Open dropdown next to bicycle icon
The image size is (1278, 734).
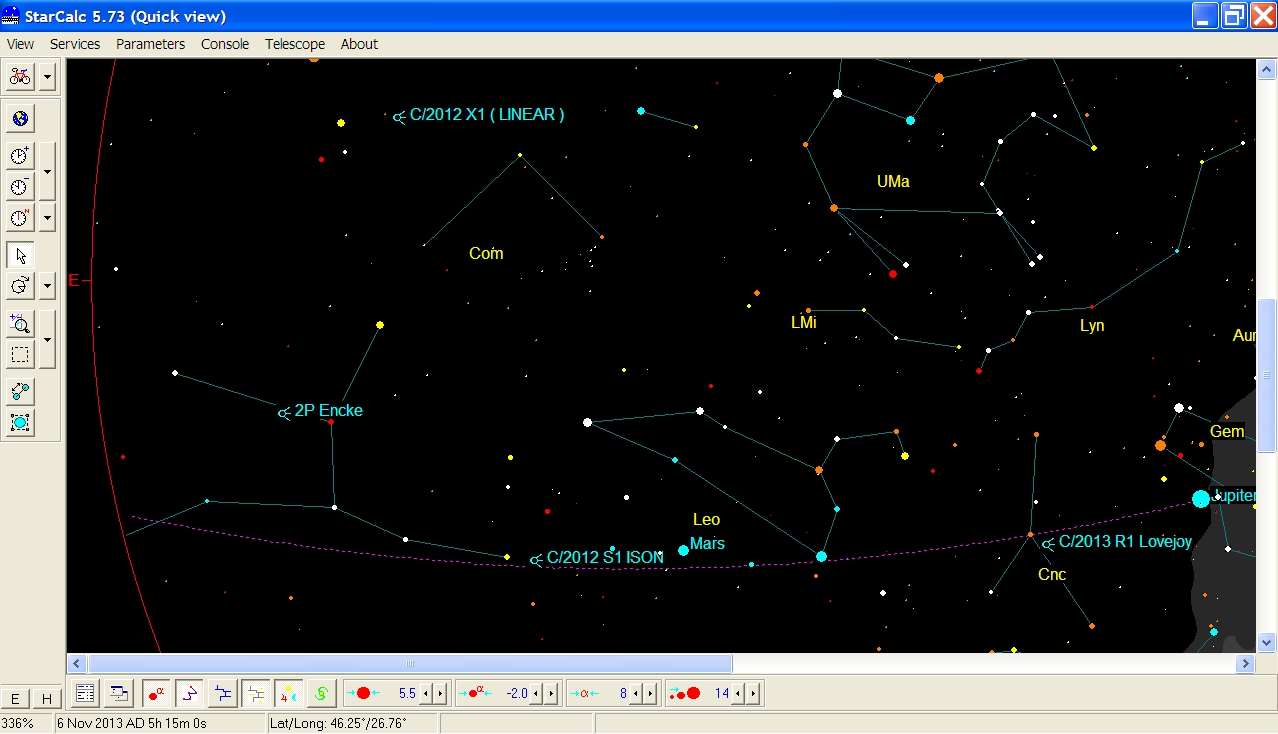47,77
